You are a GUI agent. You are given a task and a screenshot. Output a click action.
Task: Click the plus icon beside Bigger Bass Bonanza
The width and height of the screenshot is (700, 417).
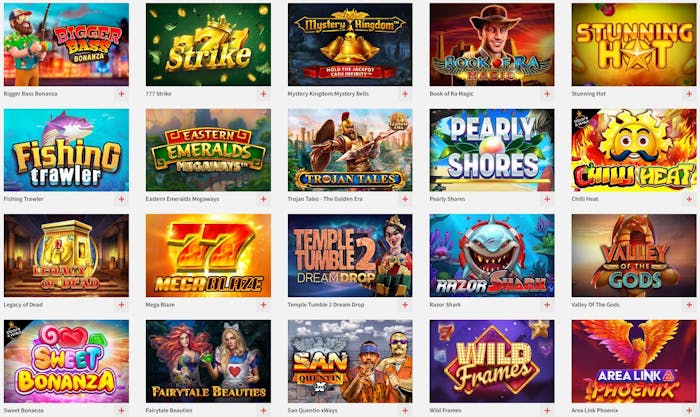(121, 94)
